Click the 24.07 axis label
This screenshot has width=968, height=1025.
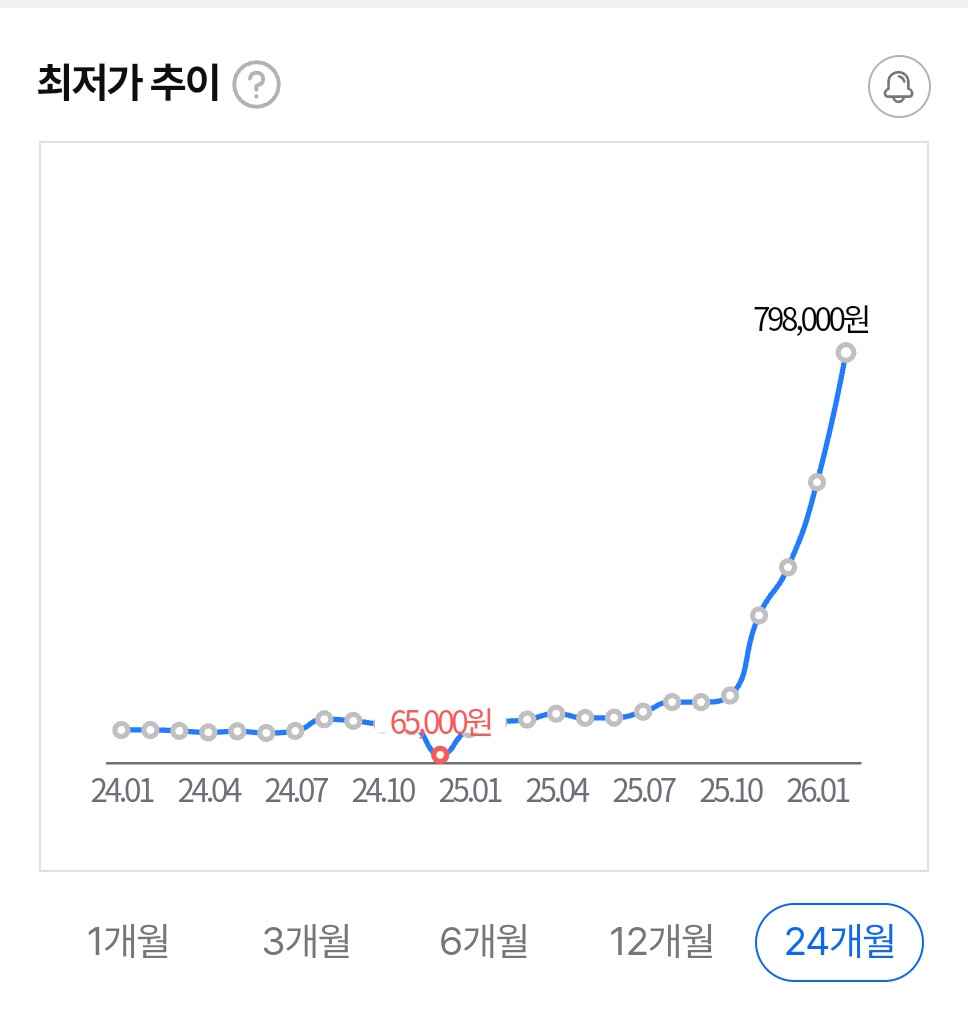tap(296, 791)
